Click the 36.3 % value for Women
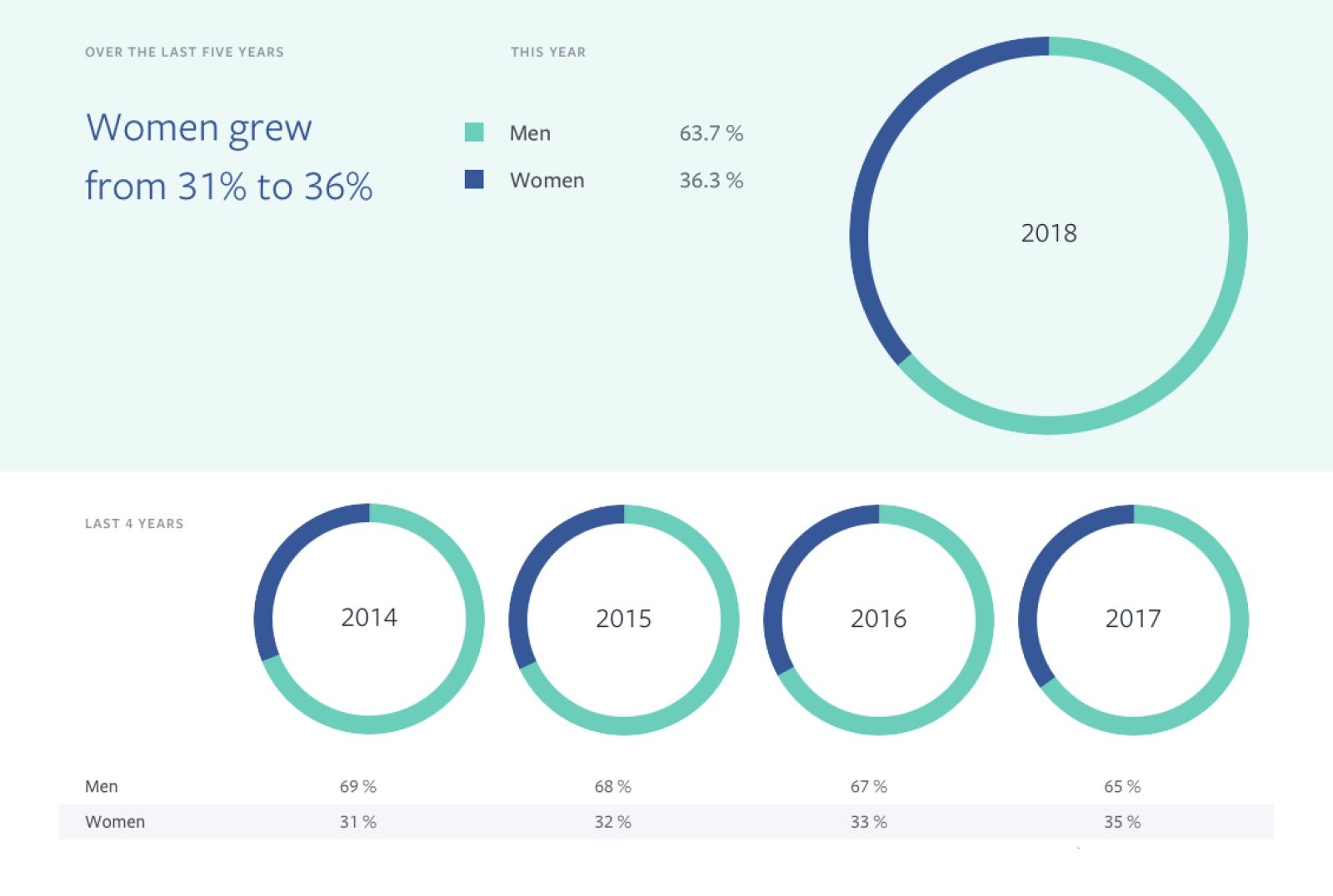 click(711, 181)
